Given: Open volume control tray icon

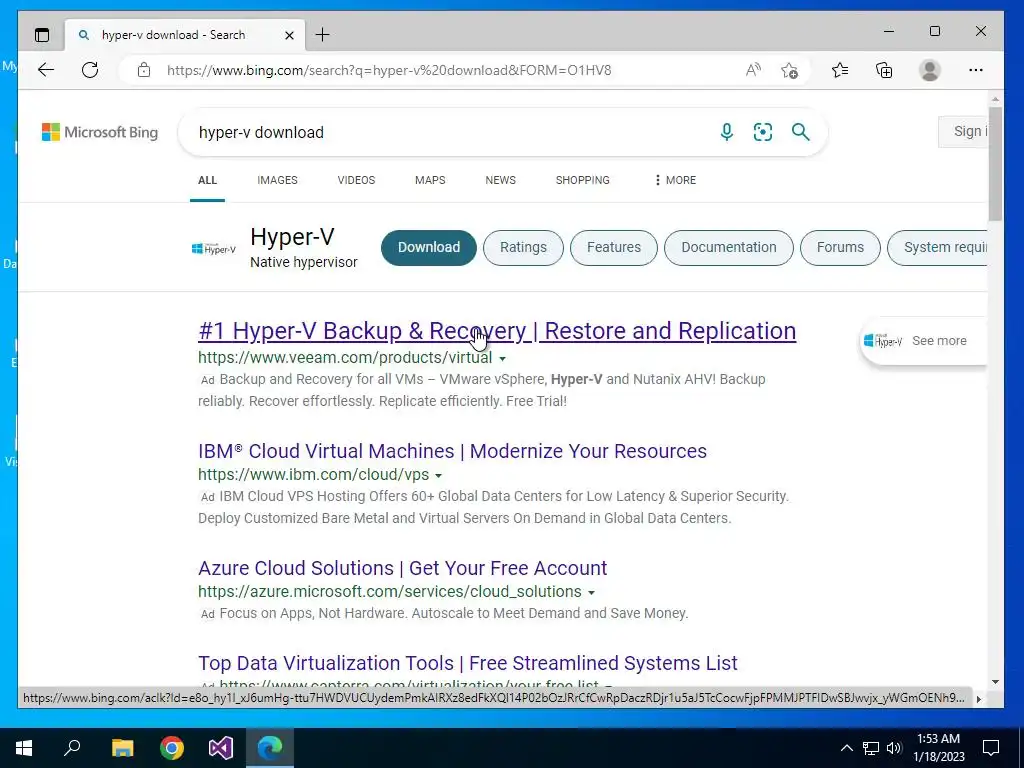Looking at the screenshot, I should [x=894, y=748].
